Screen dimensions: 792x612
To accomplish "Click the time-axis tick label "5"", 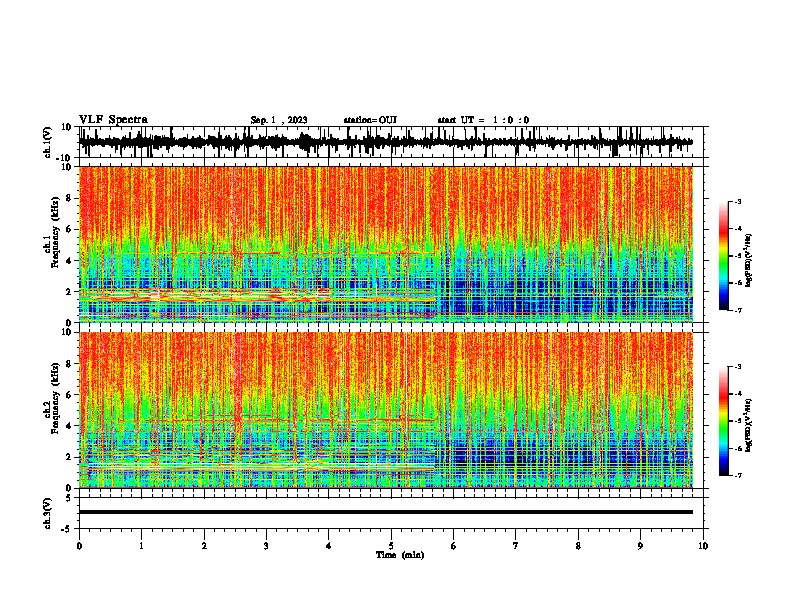I will click(391, 546).
